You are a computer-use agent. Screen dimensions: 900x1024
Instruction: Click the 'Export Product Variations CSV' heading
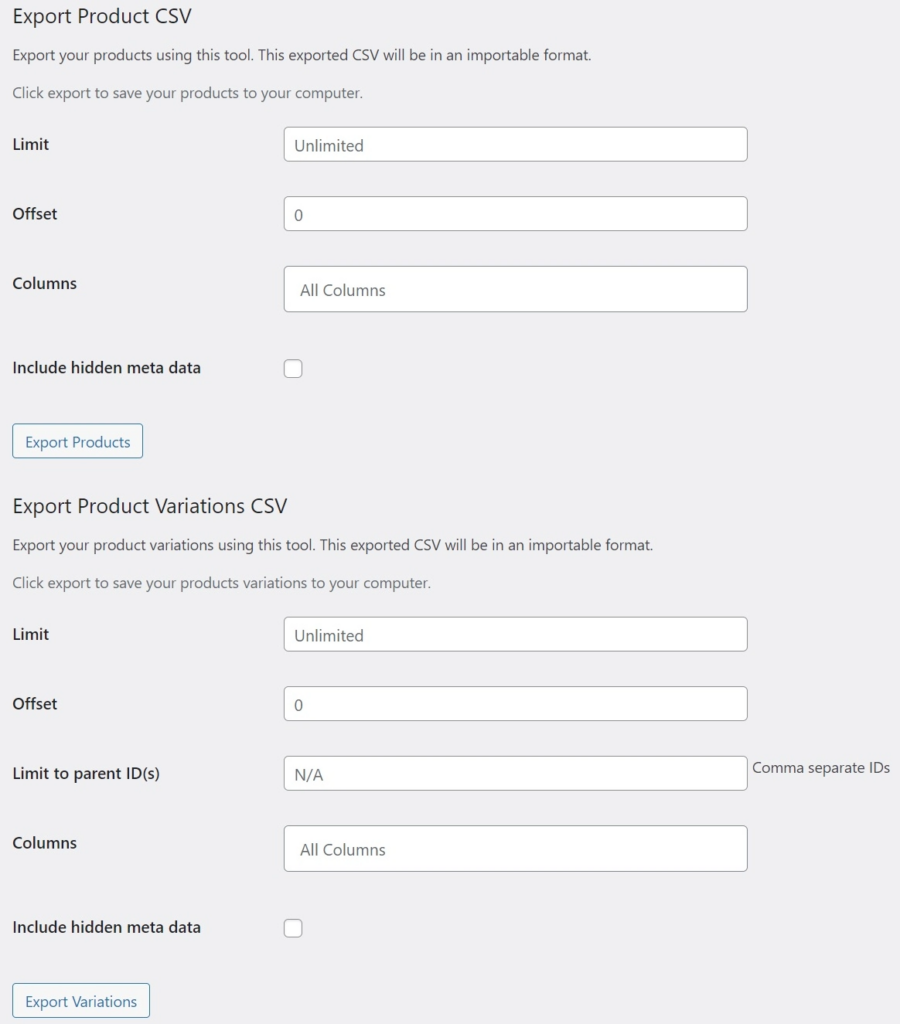point(150,506)
